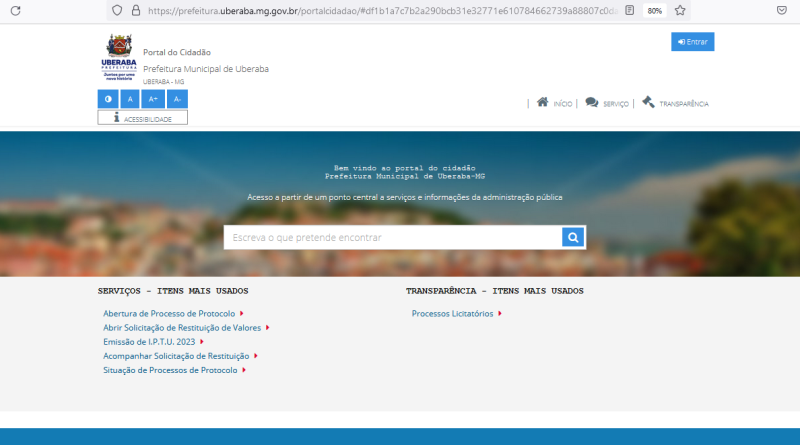This screenshot has height=445, width=800.
Task: Reset font size with the 'A' button
Action: (x=129, y=99)
